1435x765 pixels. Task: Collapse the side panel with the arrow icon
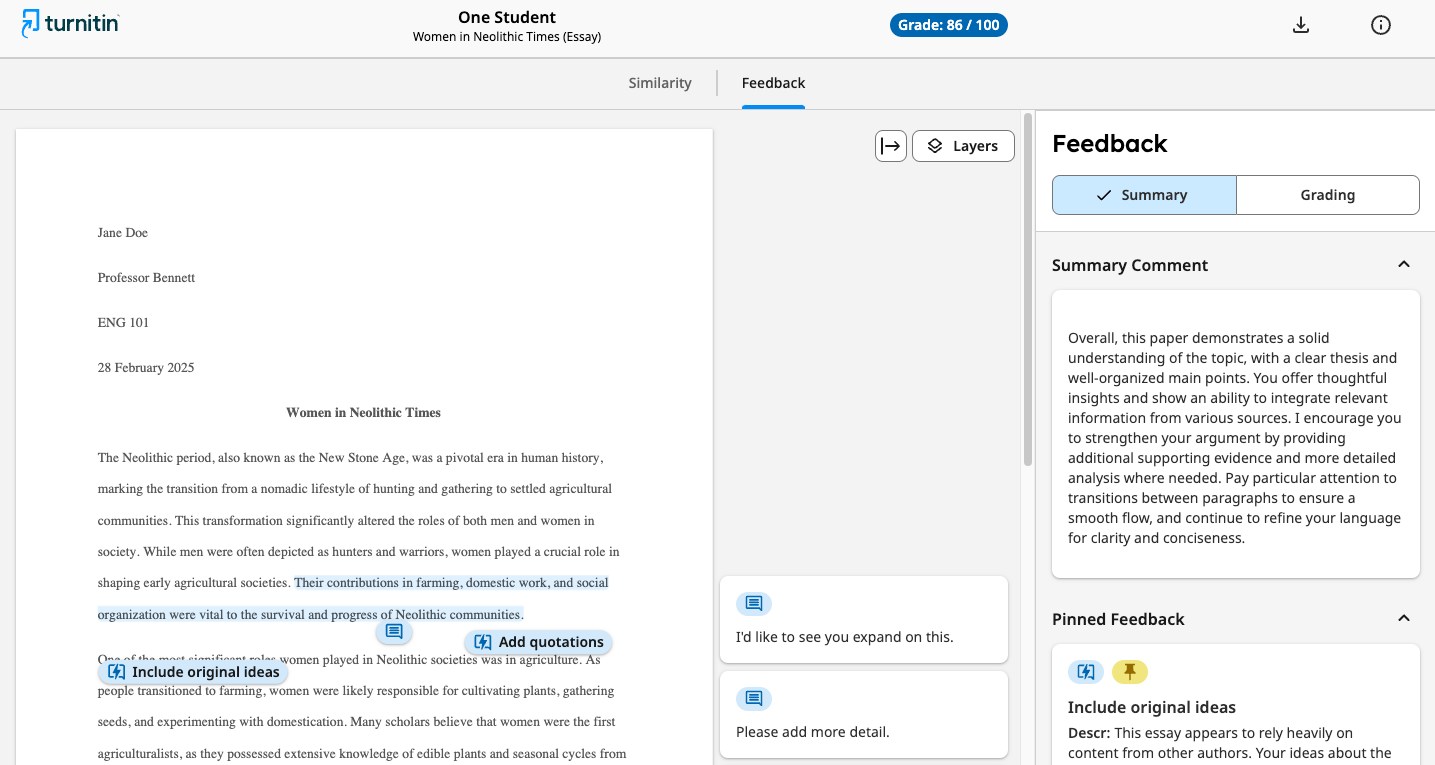pos(891,146)
